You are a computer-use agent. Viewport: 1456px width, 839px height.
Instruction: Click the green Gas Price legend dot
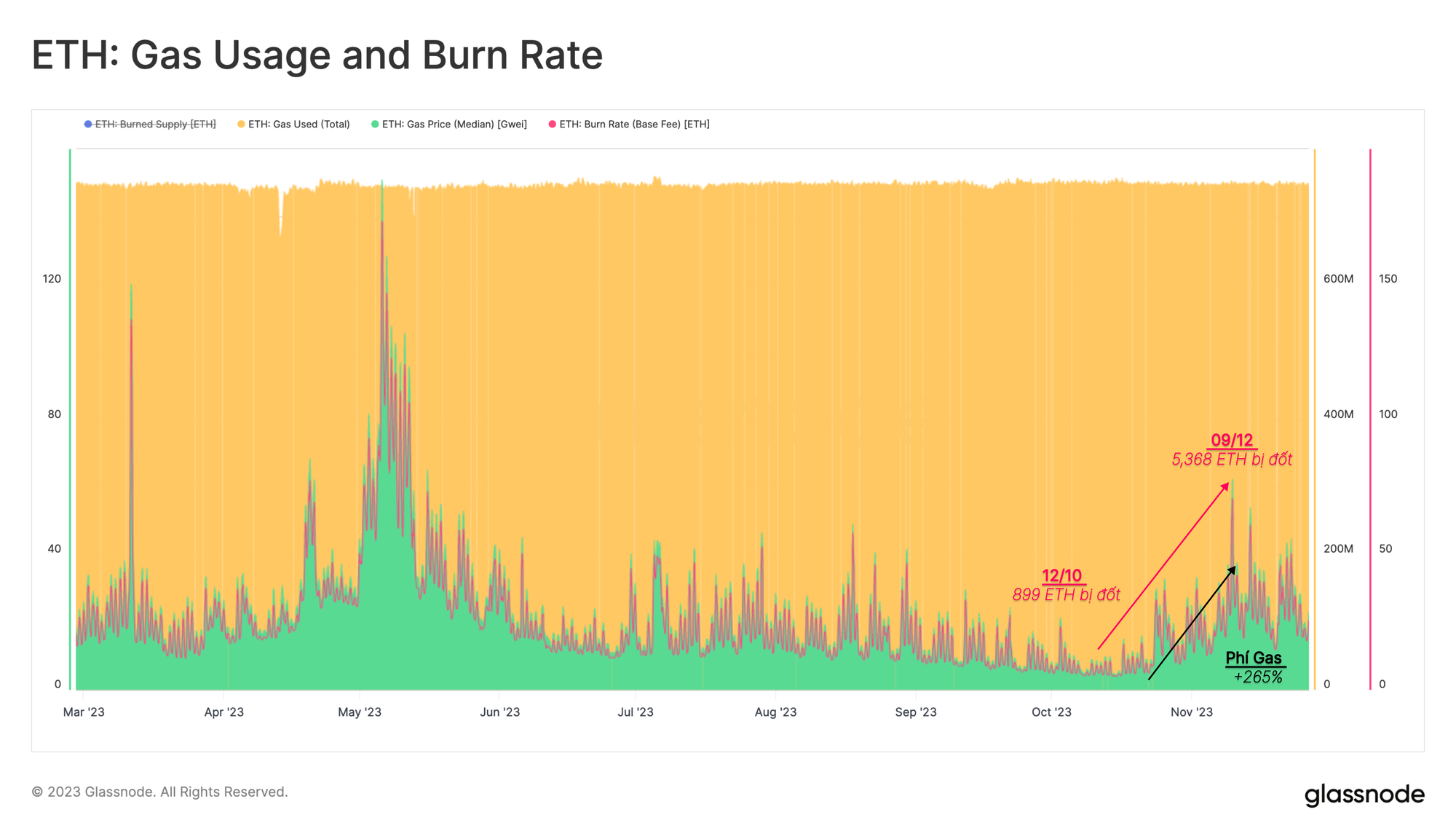[375, 125]
